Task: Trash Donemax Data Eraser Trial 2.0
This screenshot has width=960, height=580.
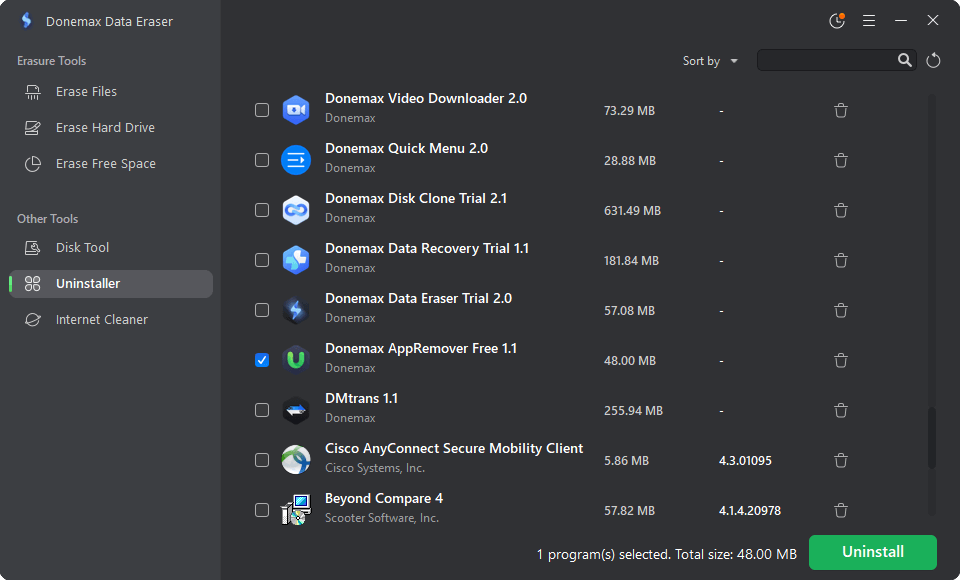Action: (x=841, y=311)
